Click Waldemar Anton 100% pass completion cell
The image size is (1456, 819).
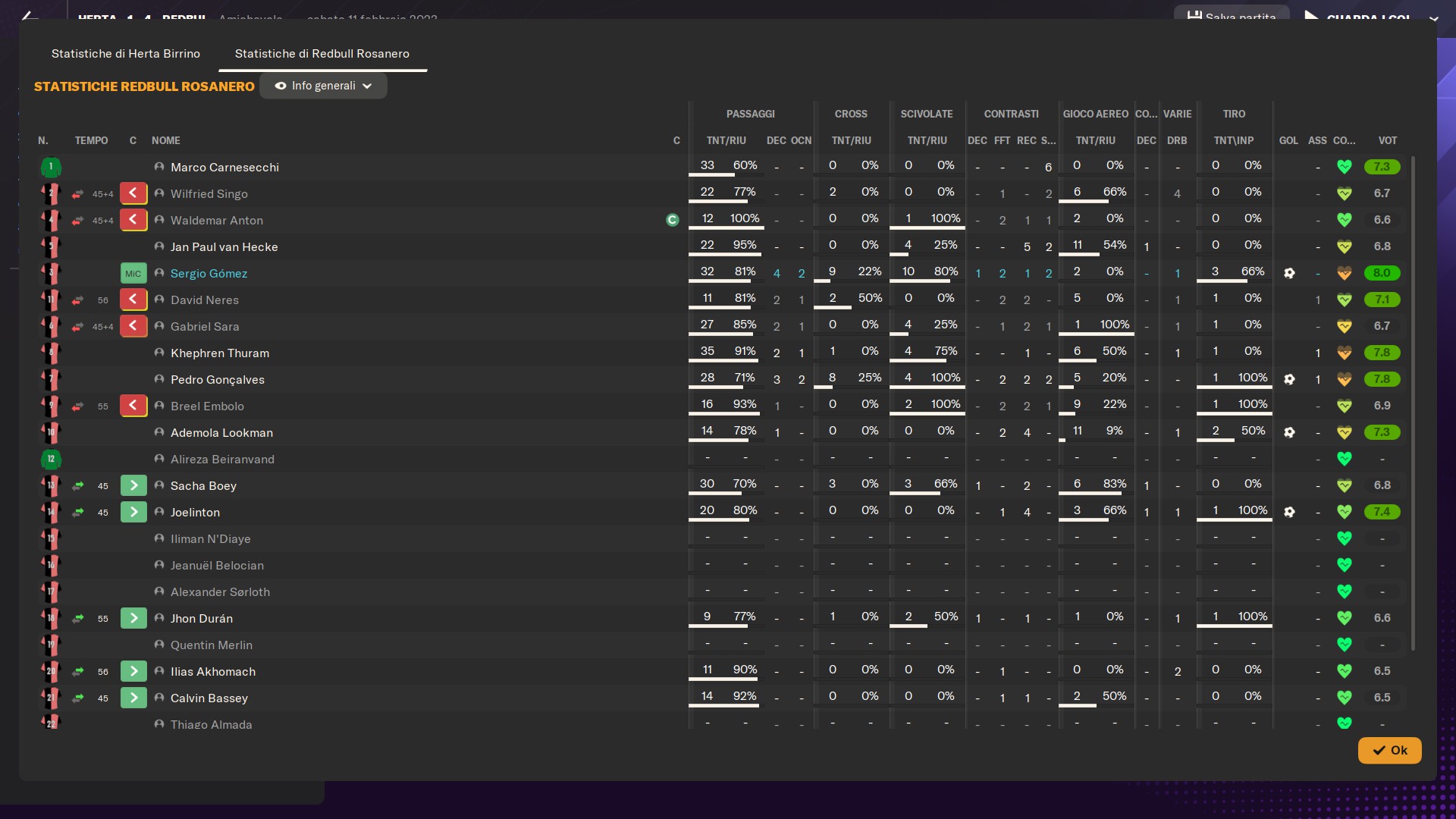point(745,218)
